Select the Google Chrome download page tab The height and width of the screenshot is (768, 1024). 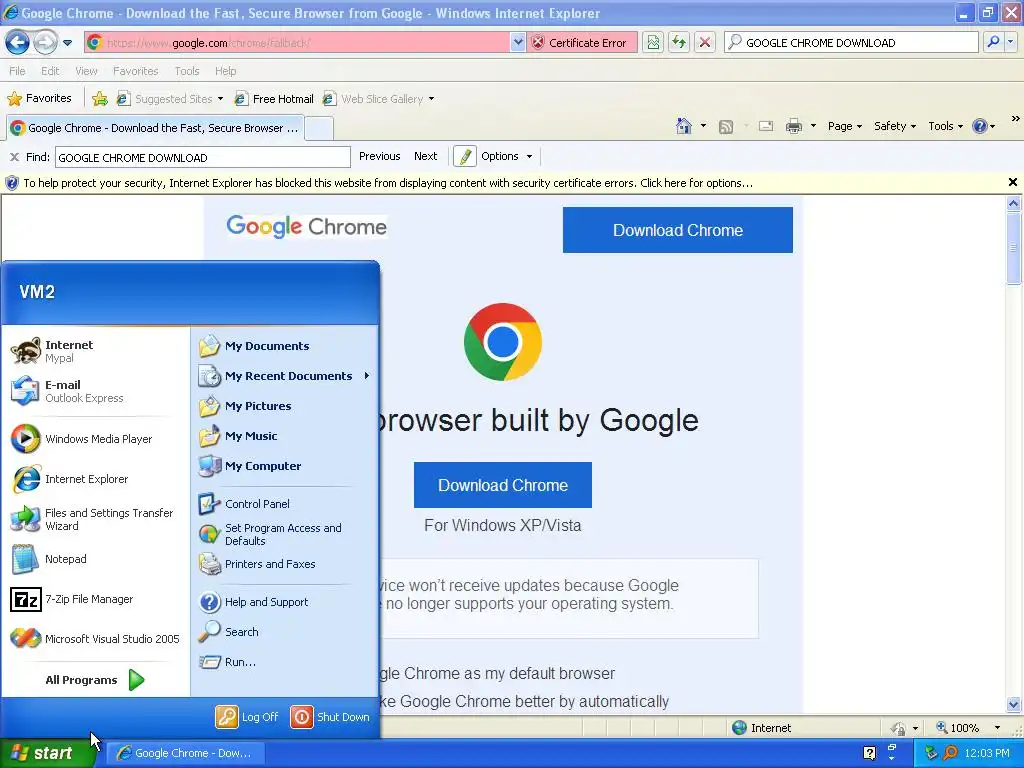click(x=155, y=128)
